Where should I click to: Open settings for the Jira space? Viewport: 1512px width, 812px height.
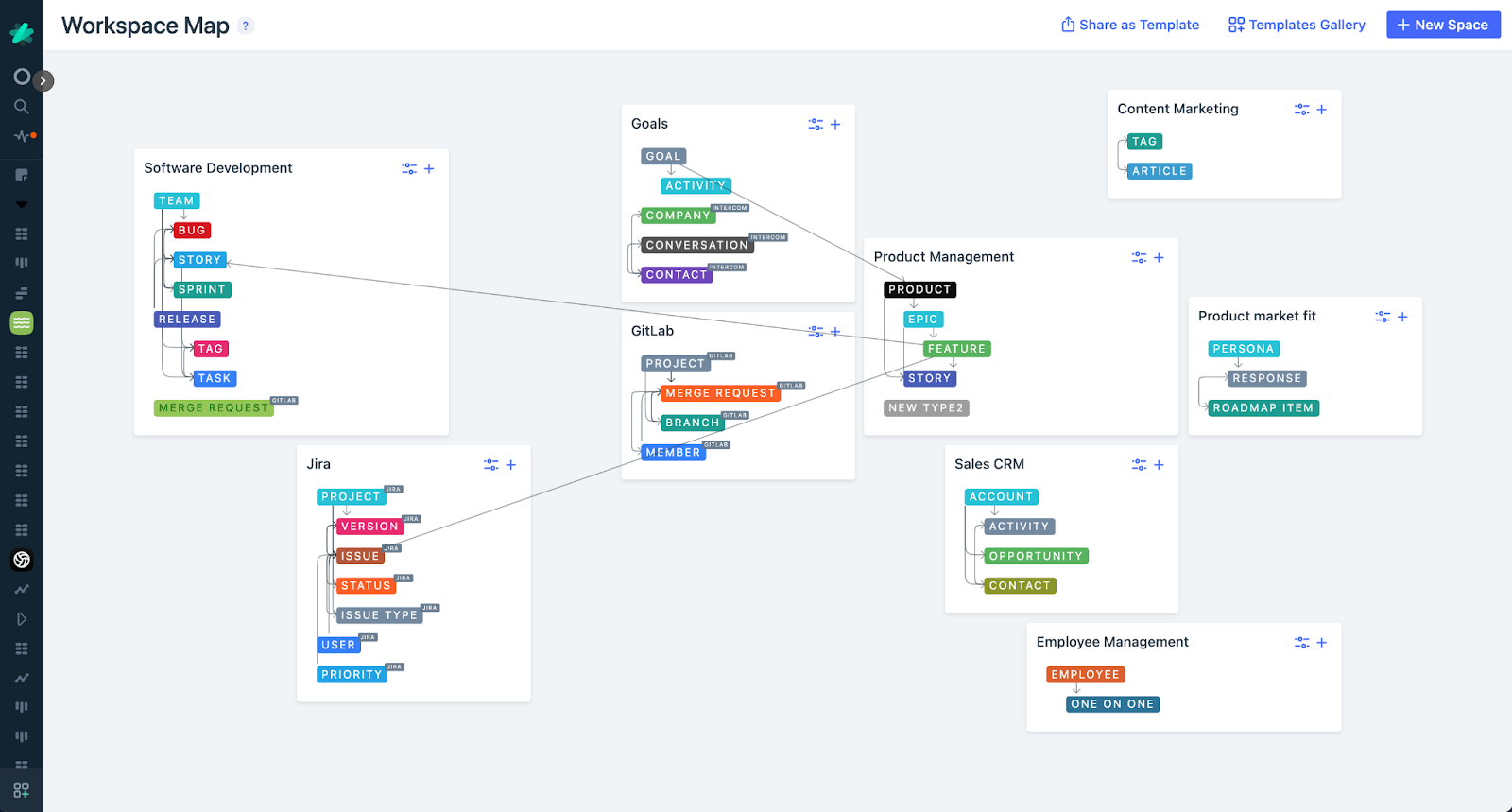491,465
